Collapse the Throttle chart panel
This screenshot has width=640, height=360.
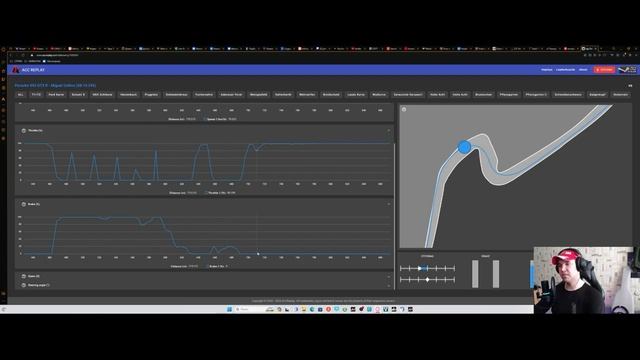[x=389, y=131]
